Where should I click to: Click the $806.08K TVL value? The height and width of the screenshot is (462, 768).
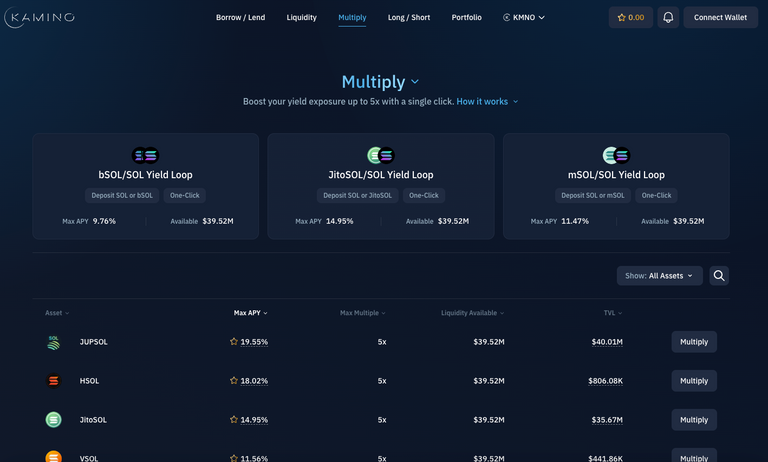605,381
